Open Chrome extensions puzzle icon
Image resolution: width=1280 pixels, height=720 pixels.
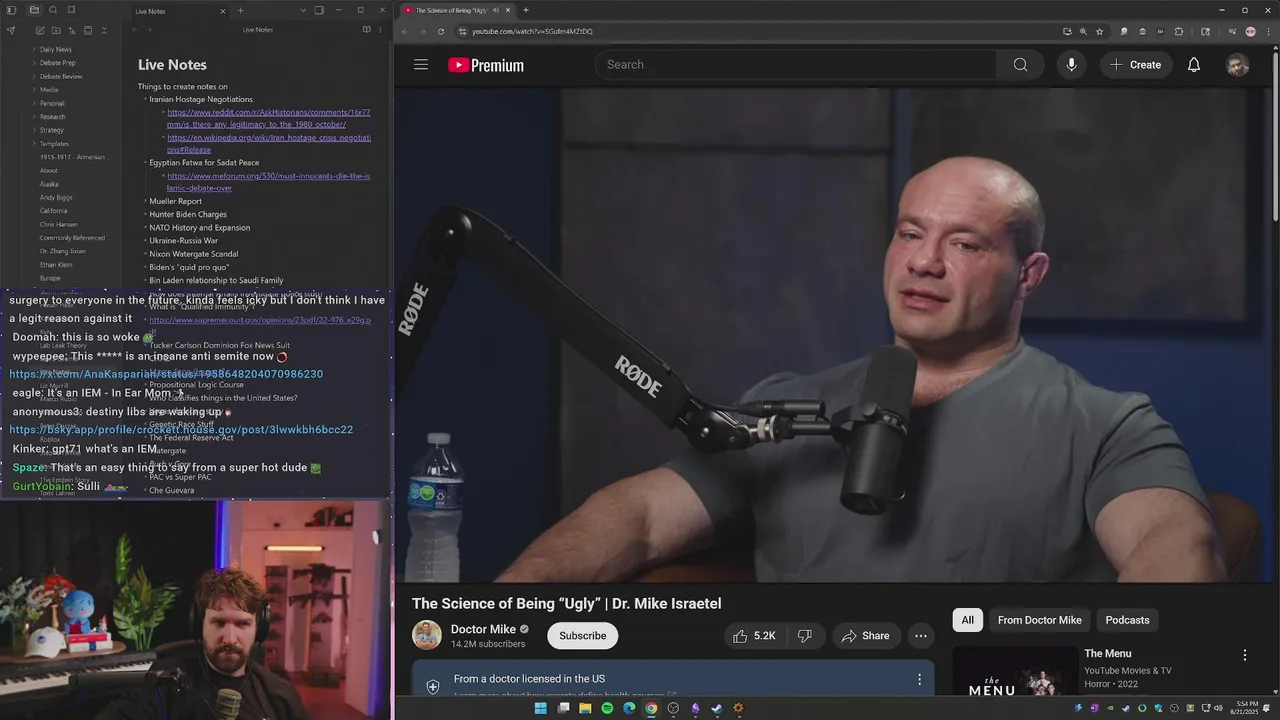(1178, 31)
